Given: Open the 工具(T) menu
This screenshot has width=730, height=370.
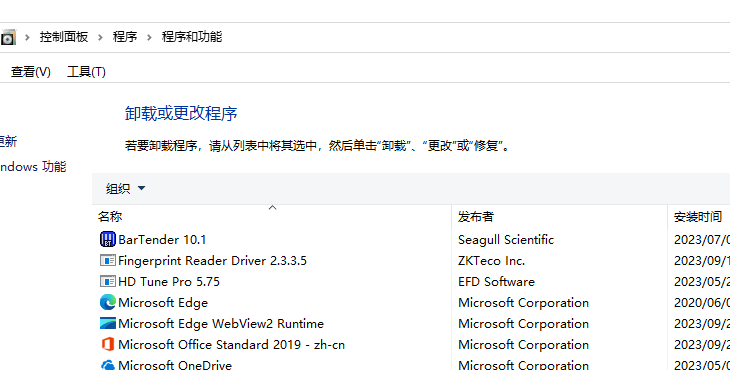Looking at the screenshot, I should (87, 72).
